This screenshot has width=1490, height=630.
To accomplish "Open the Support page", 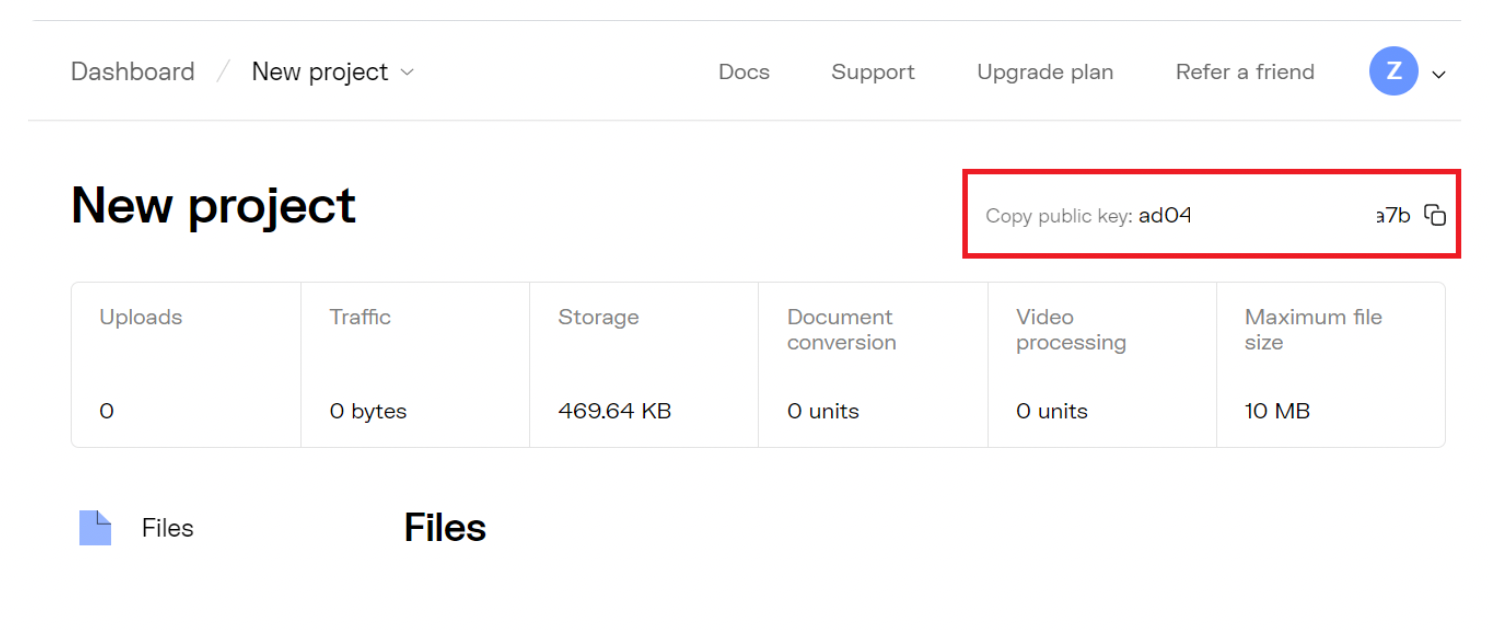I will (x=873, y=72).
